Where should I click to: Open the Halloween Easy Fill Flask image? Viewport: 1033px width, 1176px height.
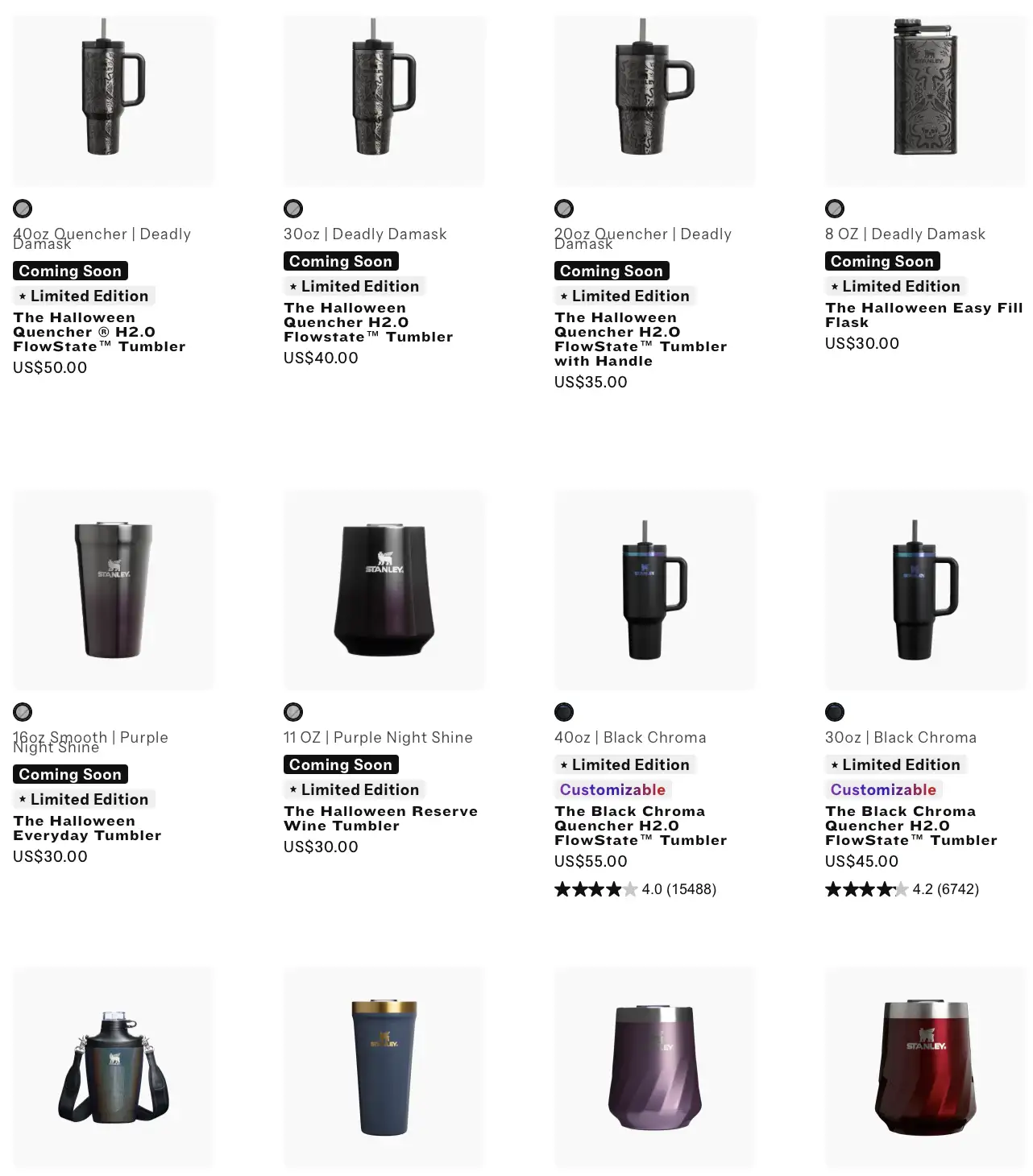coord(926,101)
